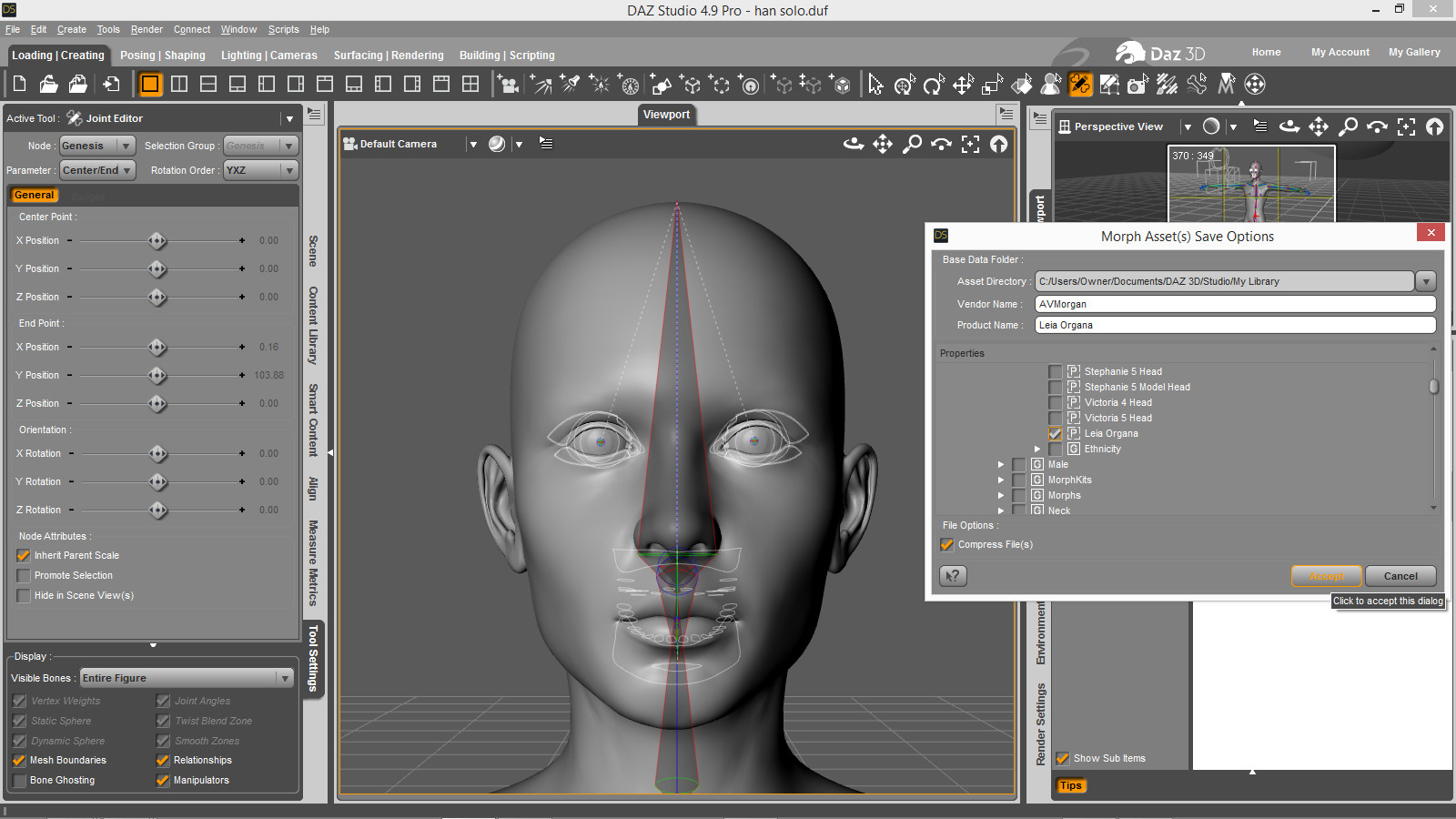Select the single viewport layout icon
Viewport: 1456px width, 819px height.
[150, 85]
